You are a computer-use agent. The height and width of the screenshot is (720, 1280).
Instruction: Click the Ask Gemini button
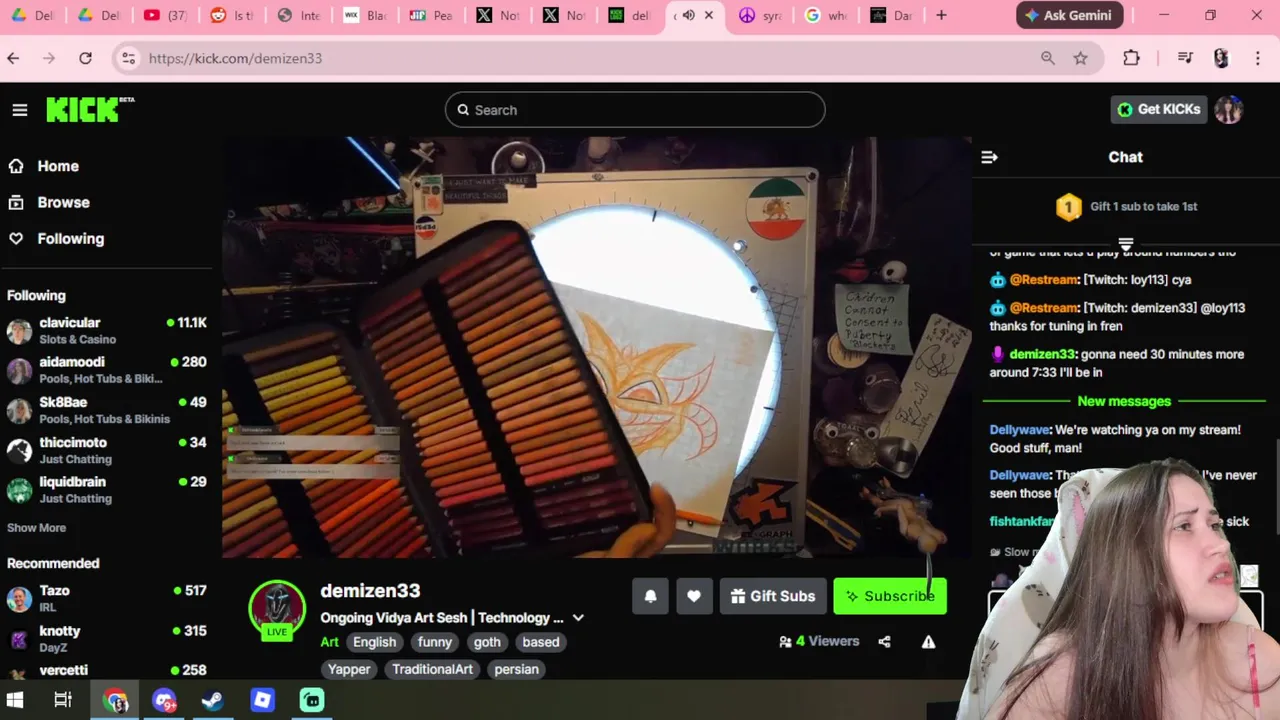tap(1070, 15)
